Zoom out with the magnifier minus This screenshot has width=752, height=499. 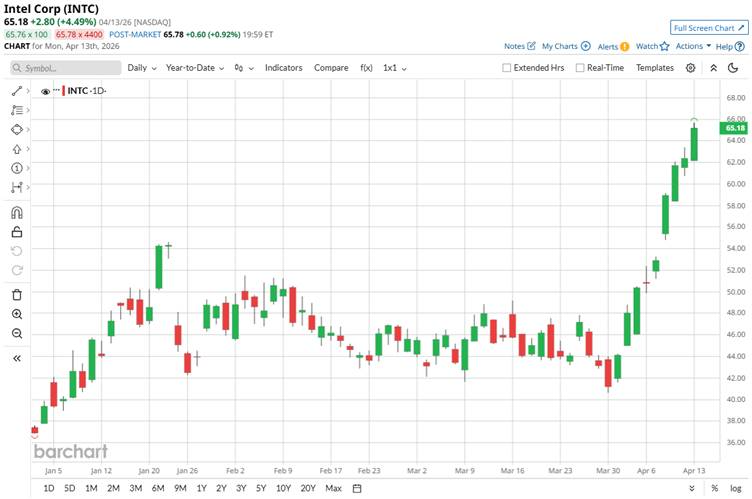[x=17, y=333]
